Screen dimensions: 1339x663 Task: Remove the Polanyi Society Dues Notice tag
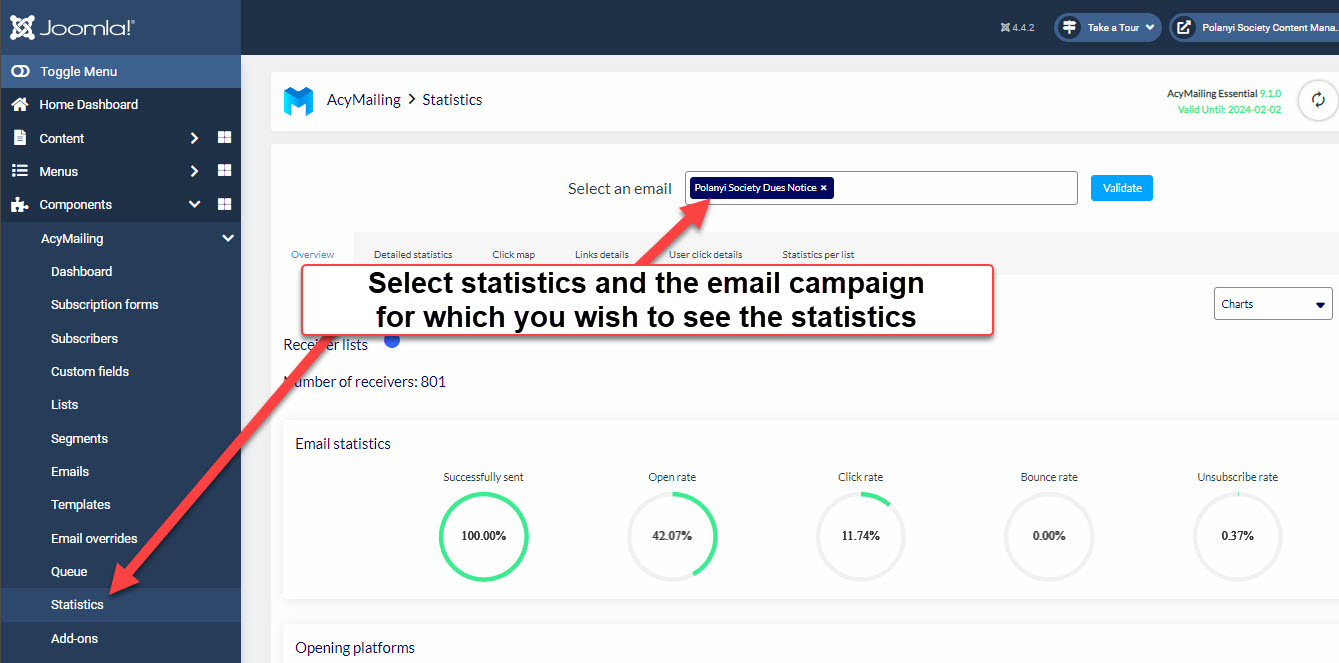[824, 188]
